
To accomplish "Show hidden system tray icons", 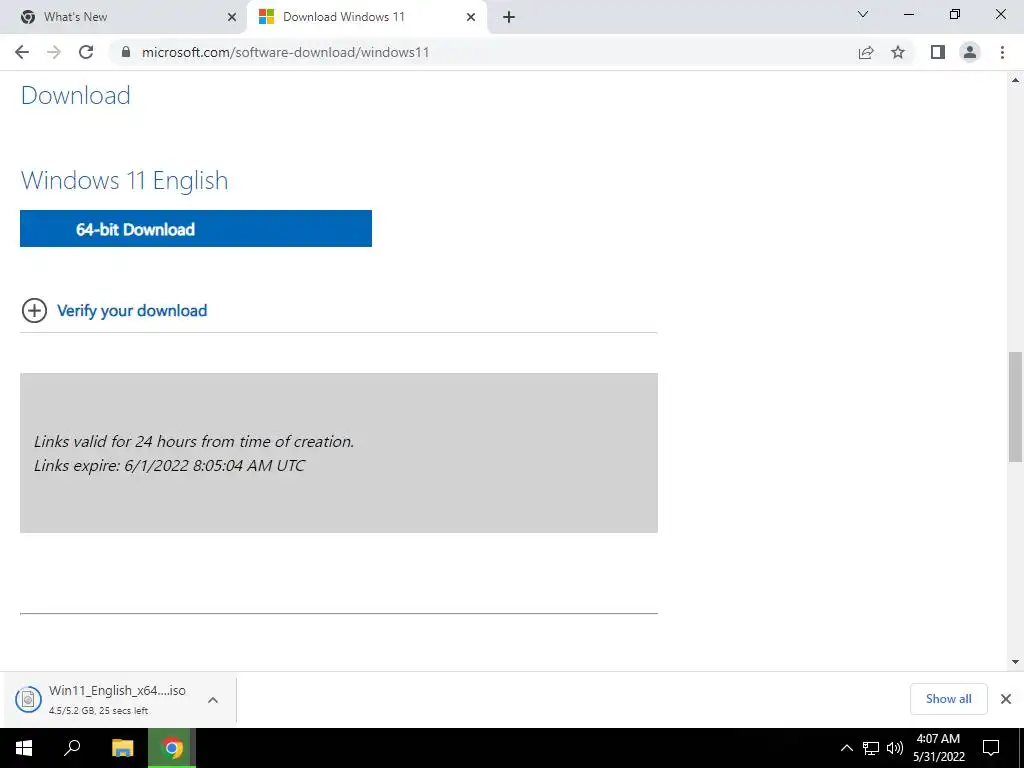I will [846, 748].
